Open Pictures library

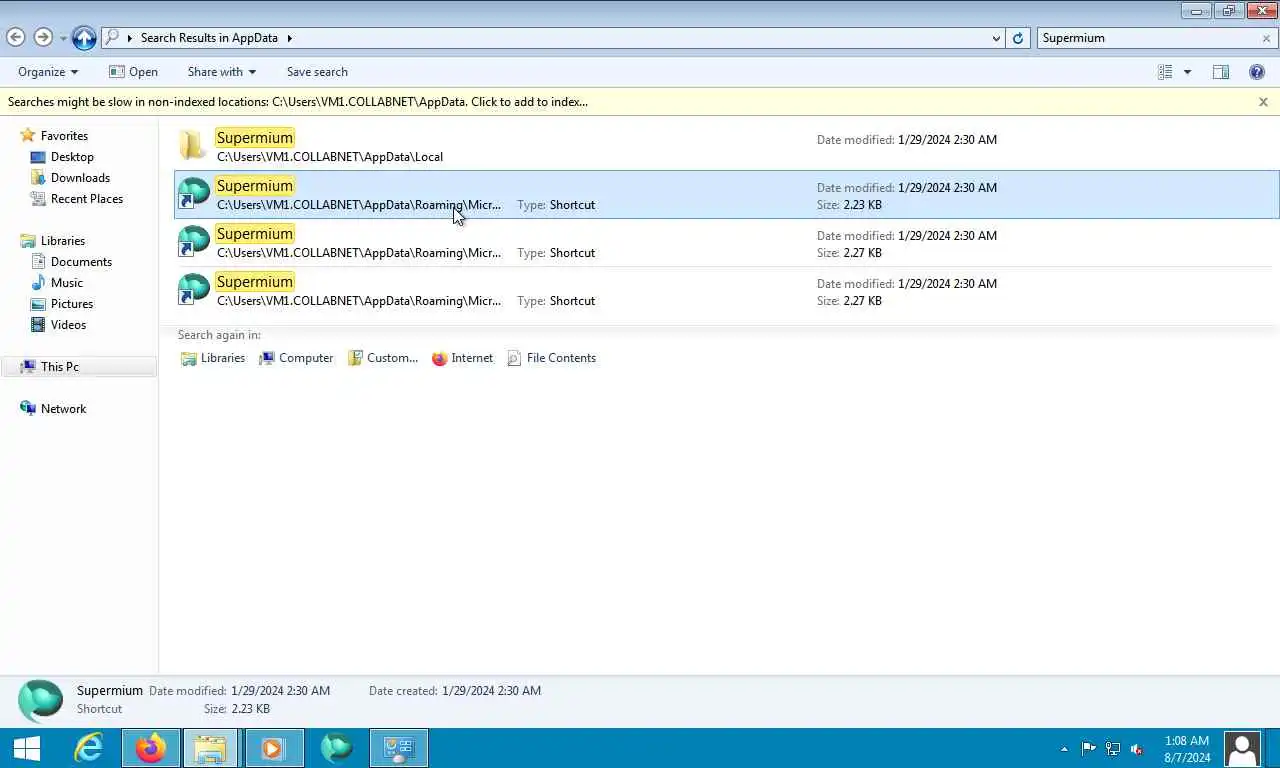(72, 304)
